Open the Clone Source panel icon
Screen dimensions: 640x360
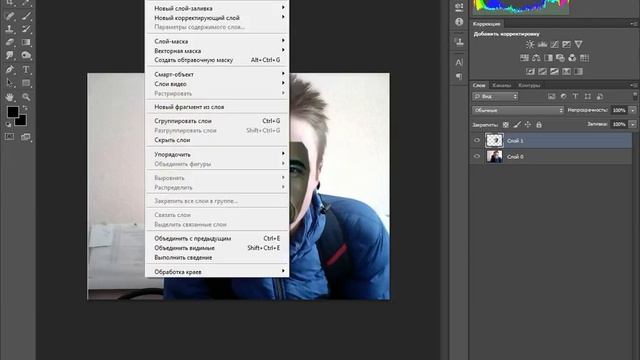click(x=459, y=42)
